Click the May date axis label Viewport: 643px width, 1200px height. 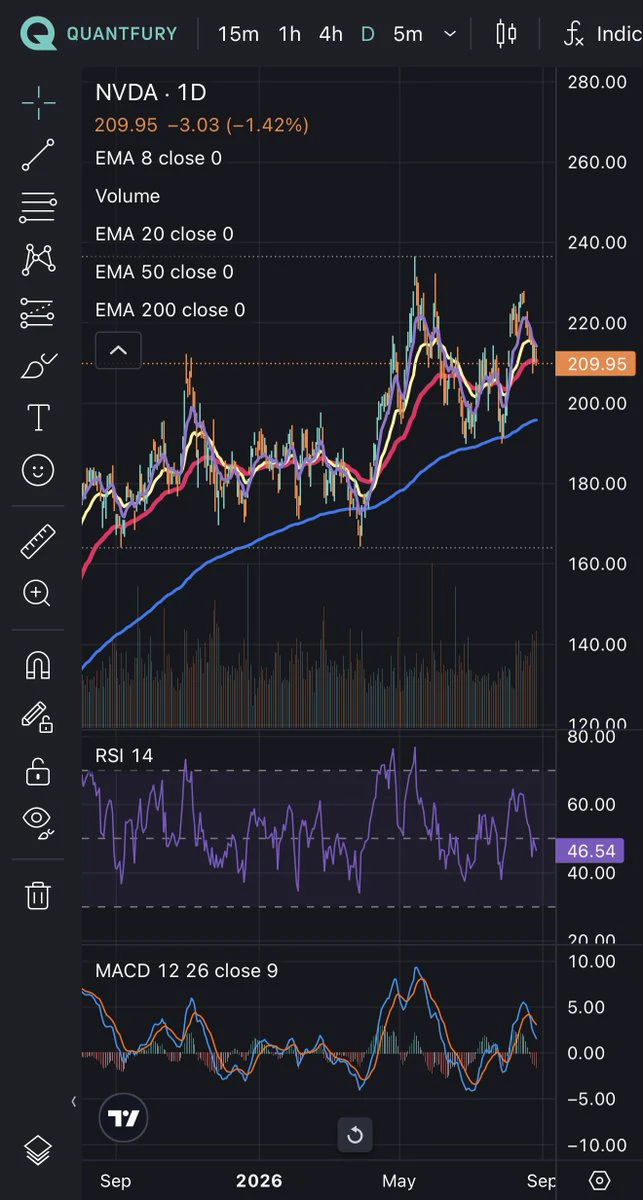400,1180
